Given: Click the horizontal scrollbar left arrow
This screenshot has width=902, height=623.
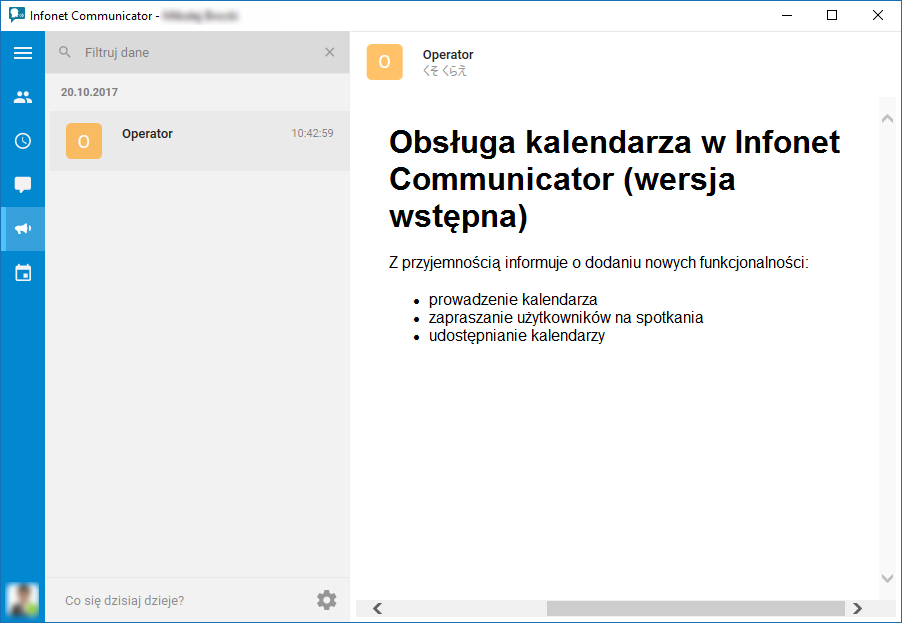Looking at the screenshot, I should click(x=377, y=608).
